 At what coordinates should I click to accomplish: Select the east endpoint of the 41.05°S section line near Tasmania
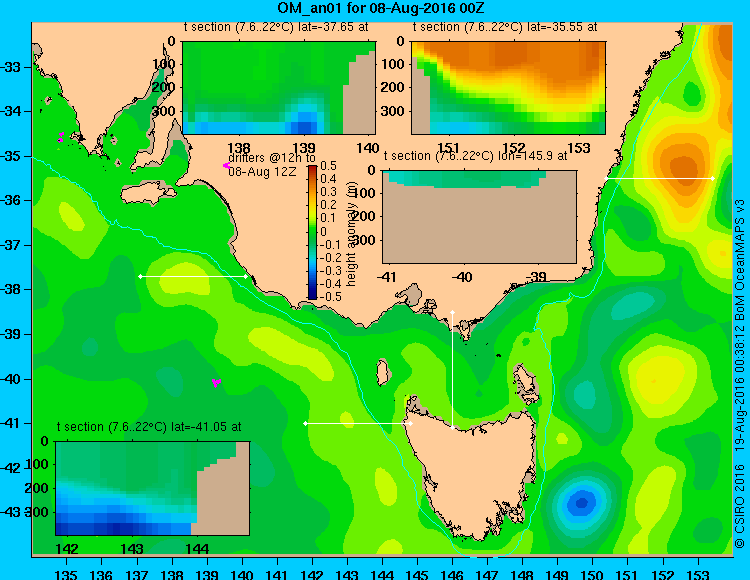tap(410, 423)
